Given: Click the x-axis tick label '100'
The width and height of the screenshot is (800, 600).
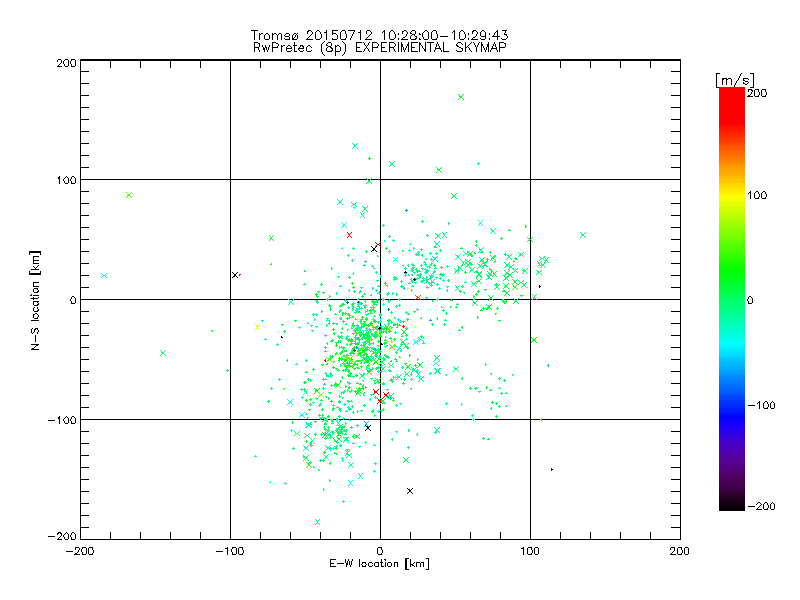Looking at the screenshot, I should [x=530, y=551].
